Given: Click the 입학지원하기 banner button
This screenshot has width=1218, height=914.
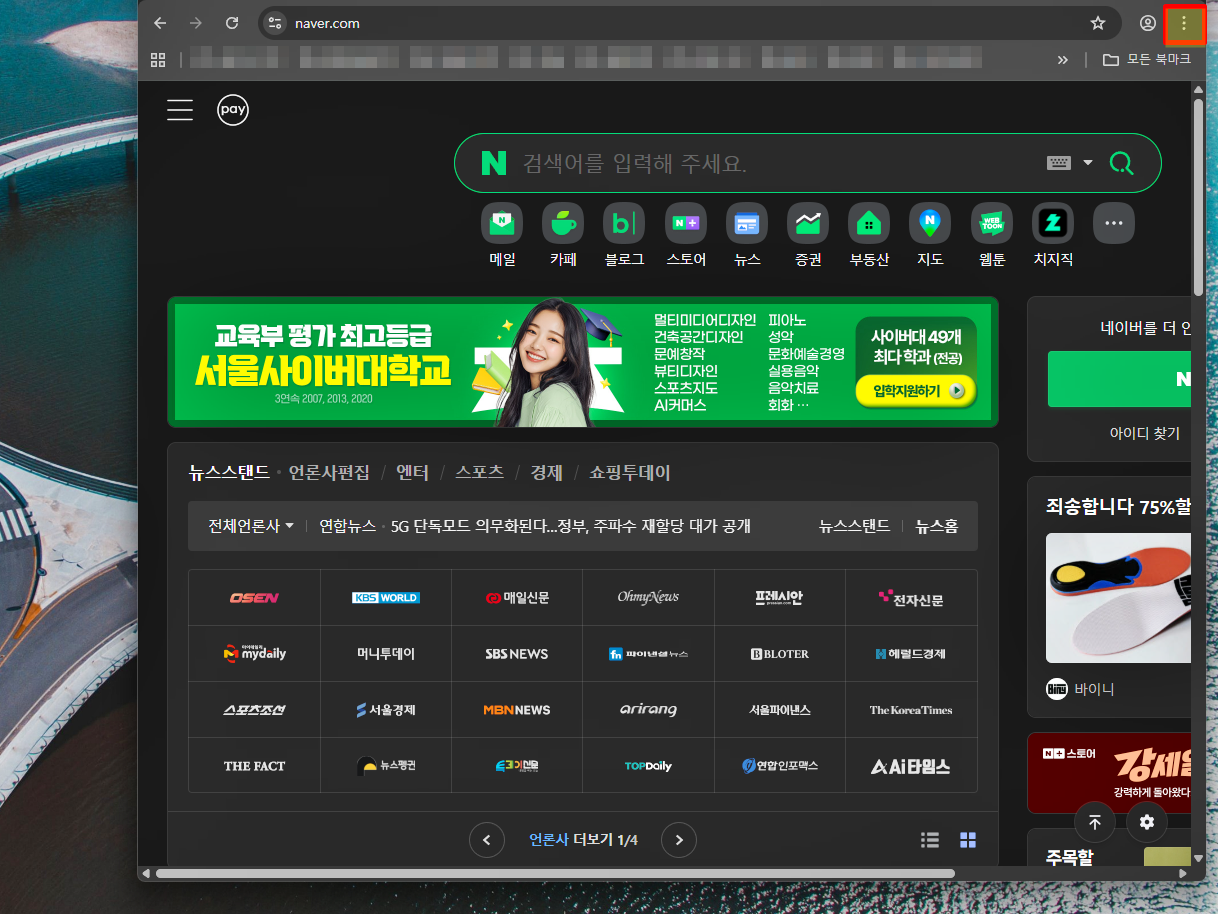Looking at the screenshot, I should click(x=916, y=391).
